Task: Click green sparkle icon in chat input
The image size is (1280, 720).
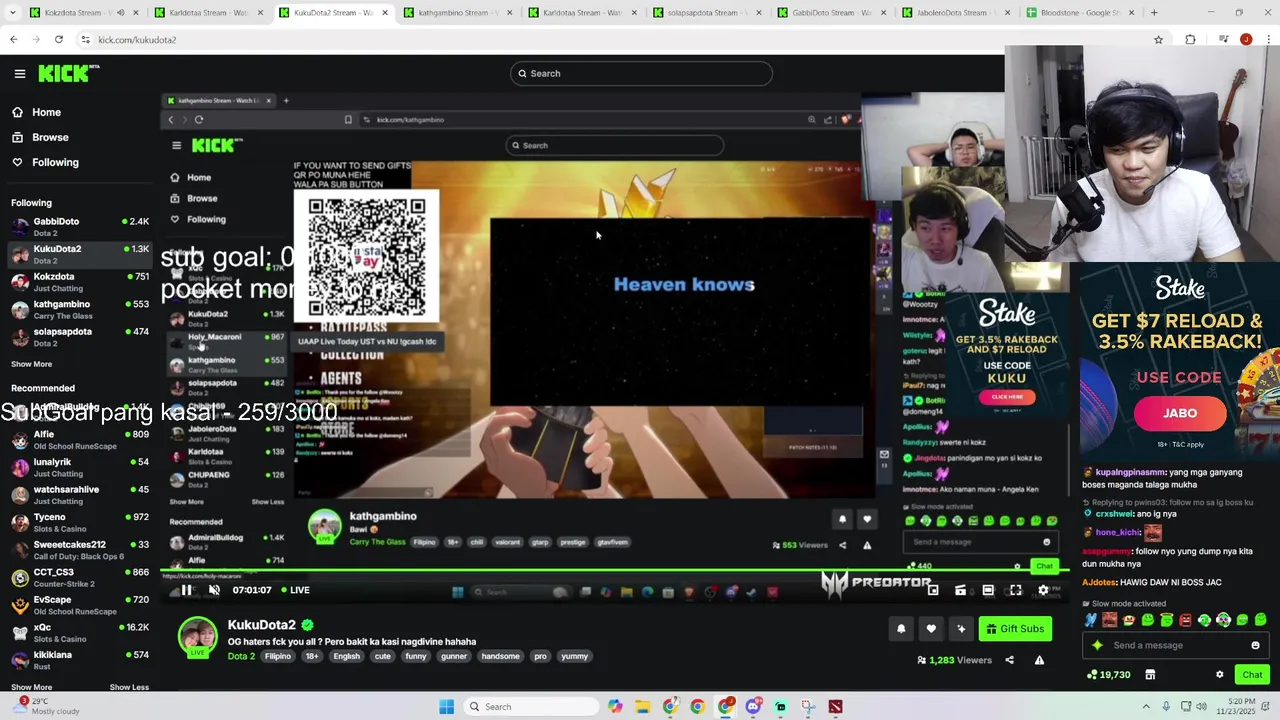Action: coord(1097,645)
